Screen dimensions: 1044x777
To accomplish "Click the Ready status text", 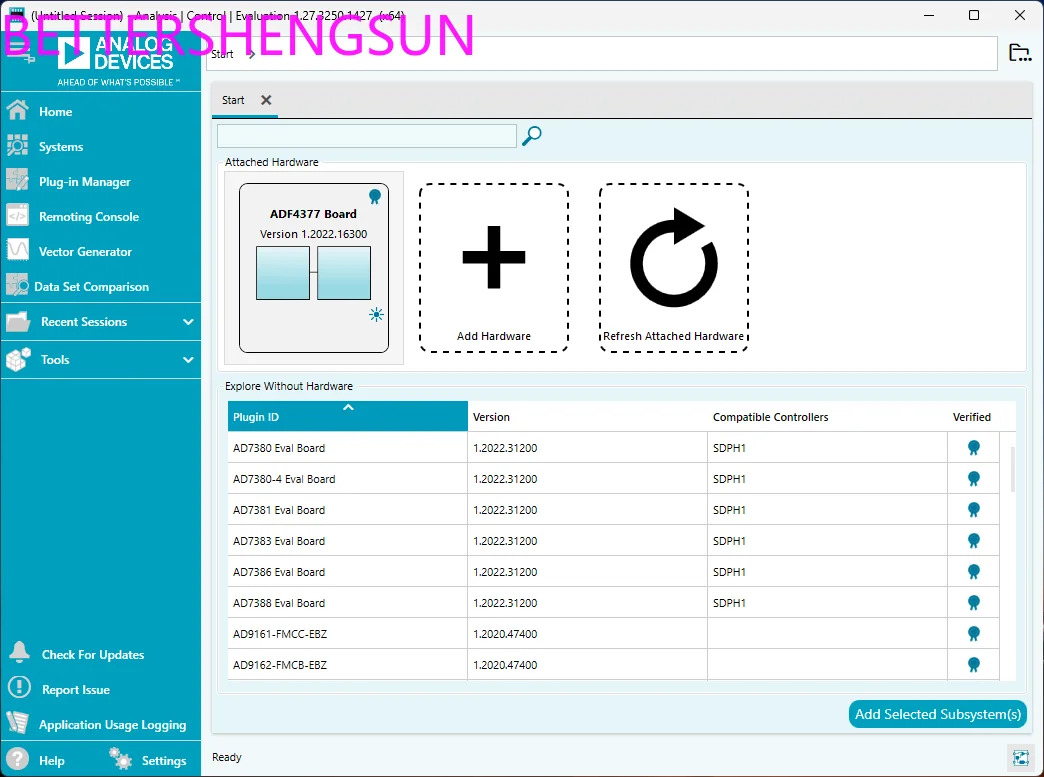I will [x=226, y=757].
